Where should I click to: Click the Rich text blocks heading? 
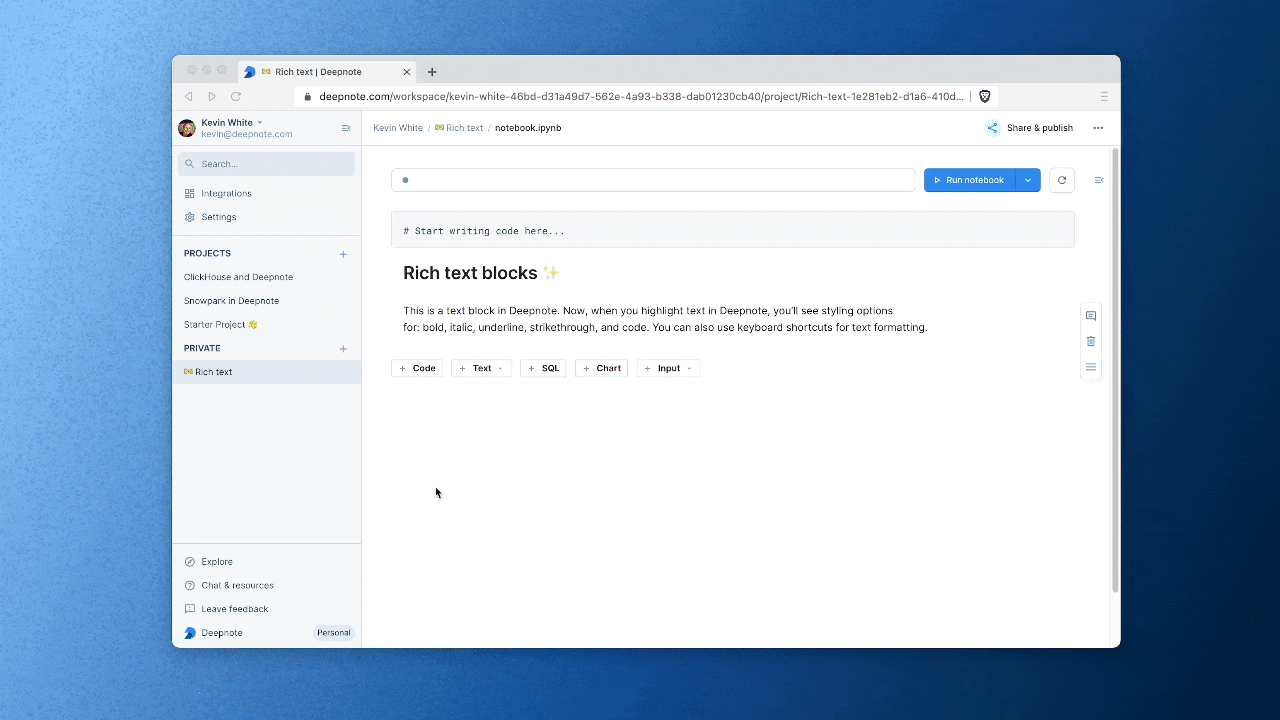pyautogui.click(x=481, y=273)
